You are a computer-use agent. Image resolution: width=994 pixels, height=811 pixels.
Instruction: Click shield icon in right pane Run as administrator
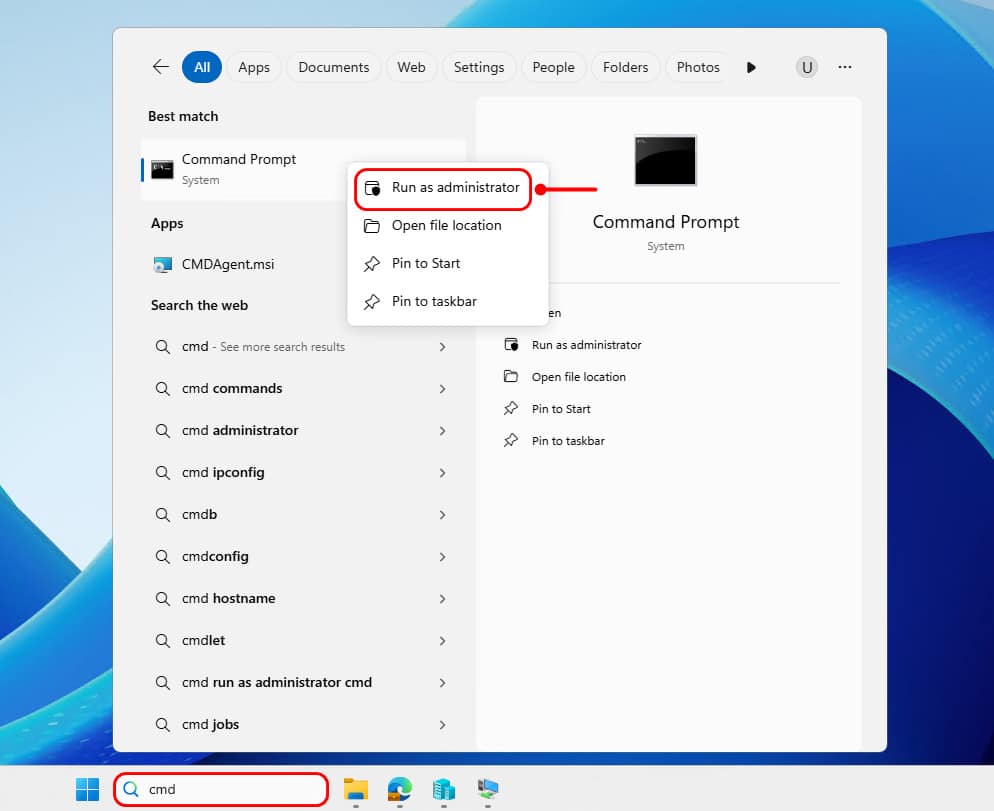click(x=511, y=344)
